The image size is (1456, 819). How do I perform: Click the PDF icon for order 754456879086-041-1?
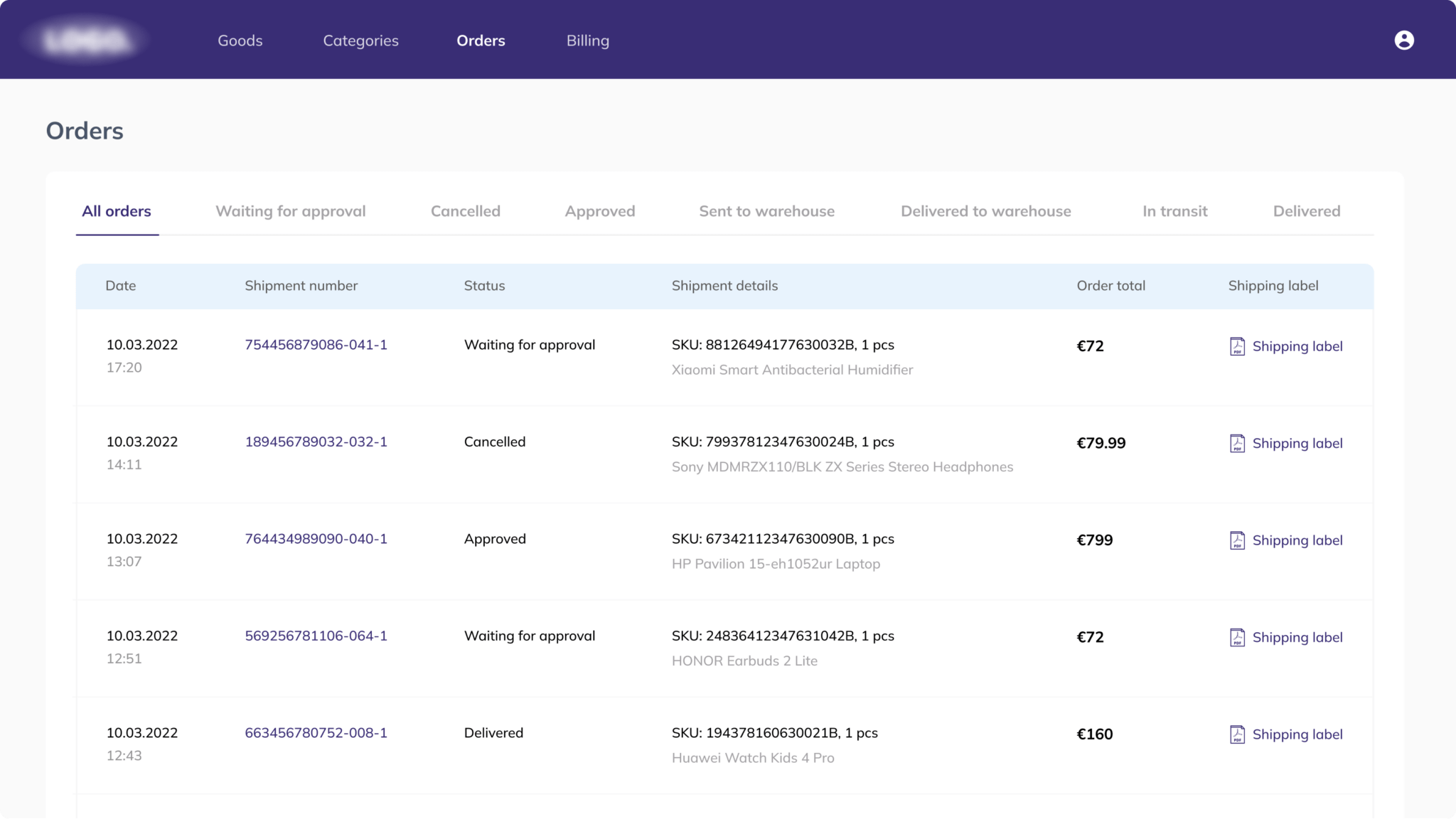[x=1237, y=346]
